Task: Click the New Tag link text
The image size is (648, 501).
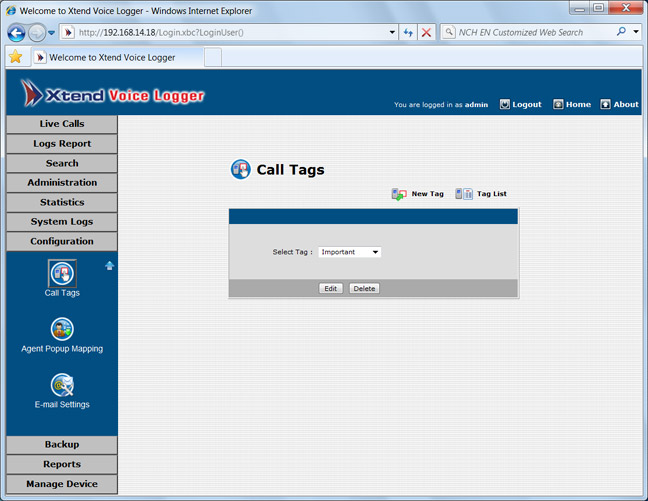Action: coord(427,194)
